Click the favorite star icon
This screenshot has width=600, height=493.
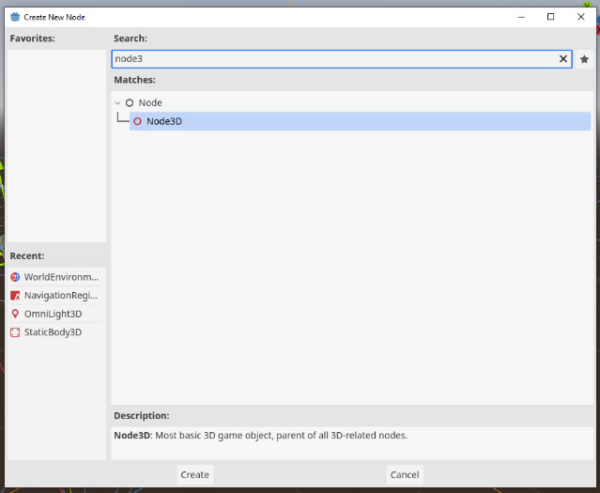click(x=584, y=59)
